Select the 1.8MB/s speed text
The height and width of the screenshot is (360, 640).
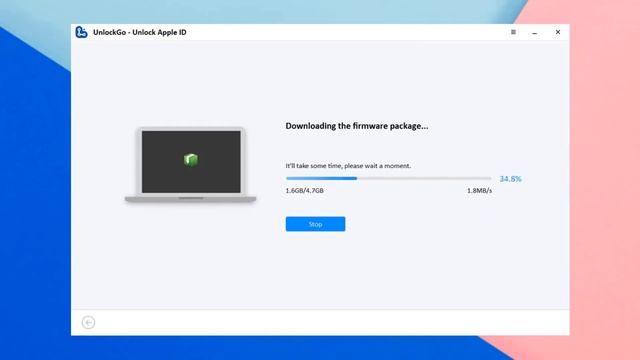[479, 191]
